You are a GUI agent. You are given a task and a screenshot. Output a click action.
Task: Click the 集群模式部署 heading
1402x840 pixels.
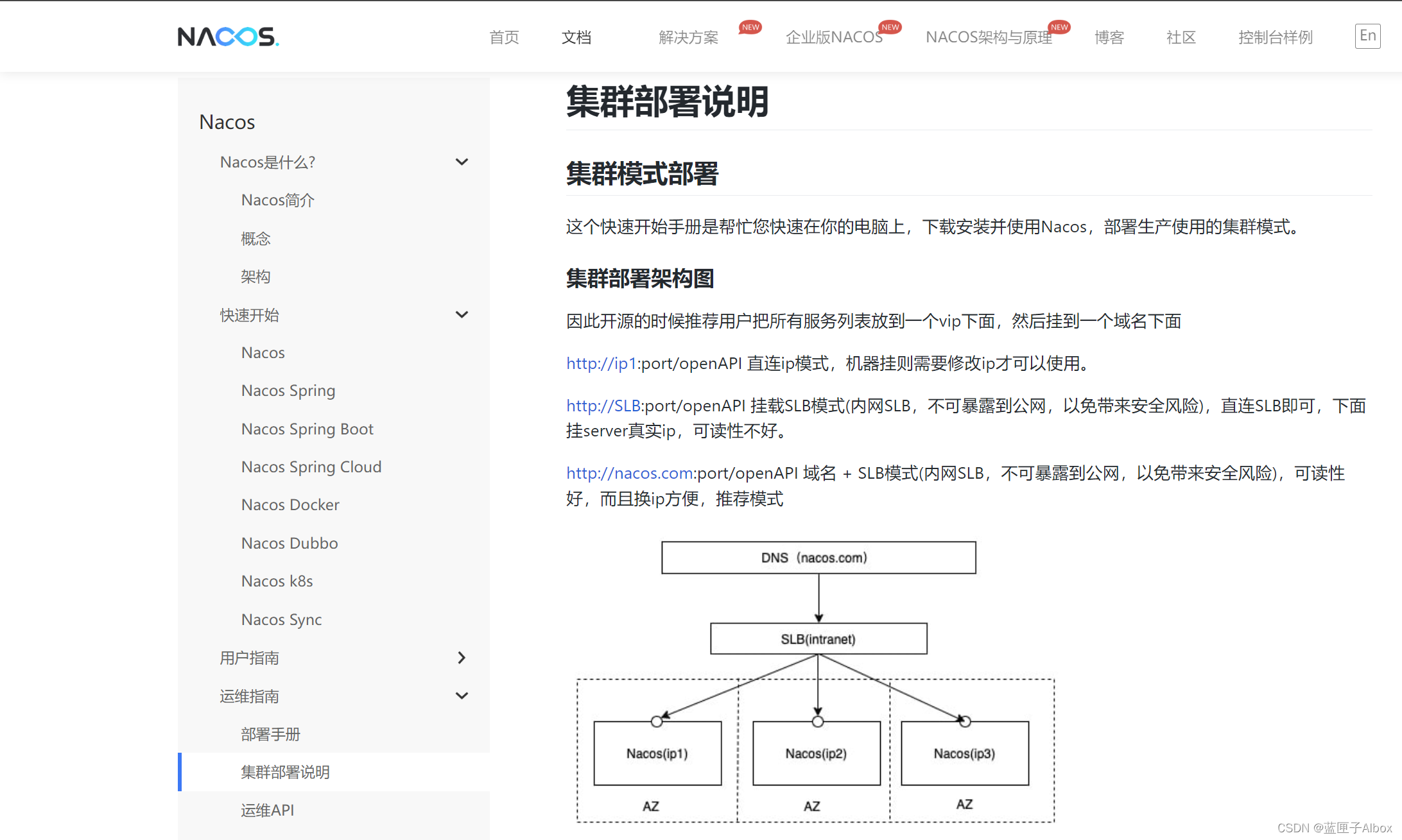pyautogui.click(x=642, y=174)
